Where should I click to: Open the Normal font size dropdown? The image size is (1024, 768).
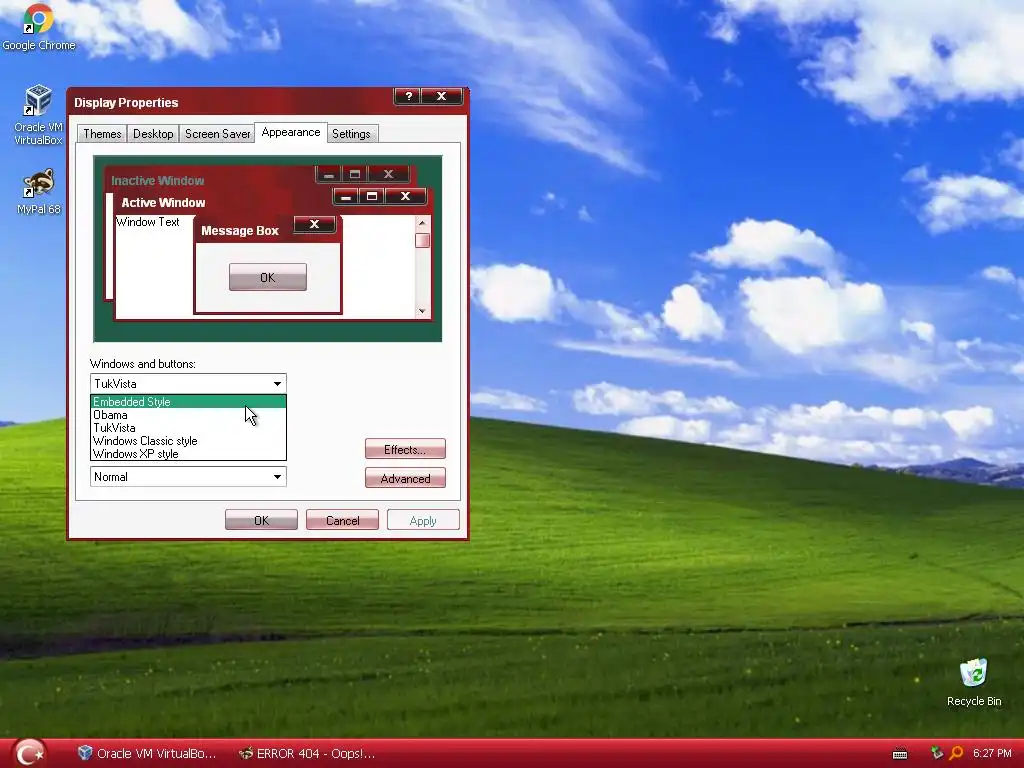click(x=188, y=477)
